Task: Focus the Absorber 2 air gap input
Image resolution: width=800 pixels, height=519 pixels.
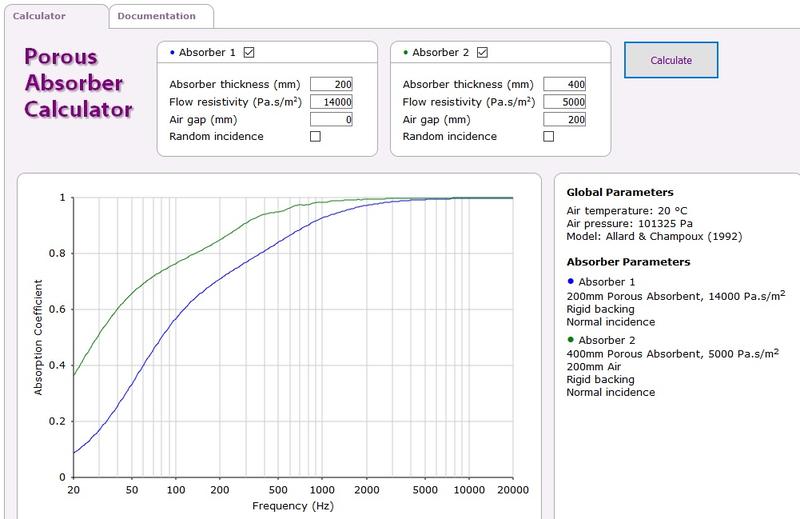Action: 564,119
